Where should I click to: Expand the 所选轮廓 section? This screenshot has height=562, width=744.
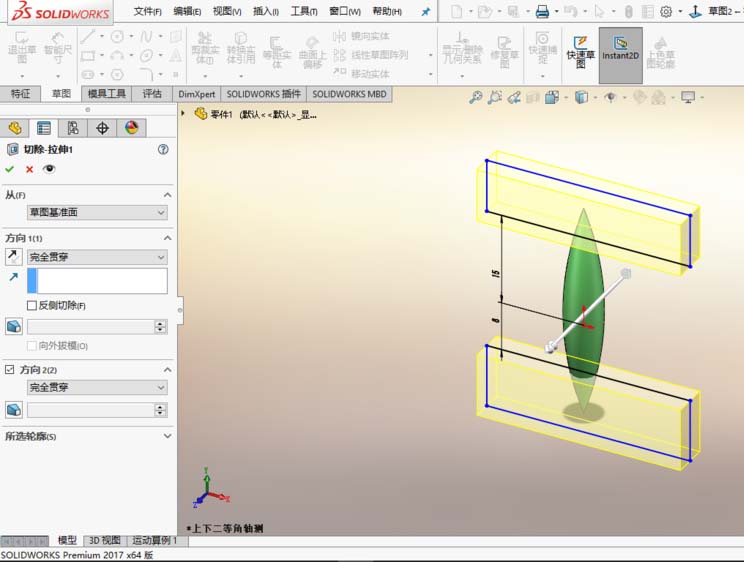(x=167, y=436)
